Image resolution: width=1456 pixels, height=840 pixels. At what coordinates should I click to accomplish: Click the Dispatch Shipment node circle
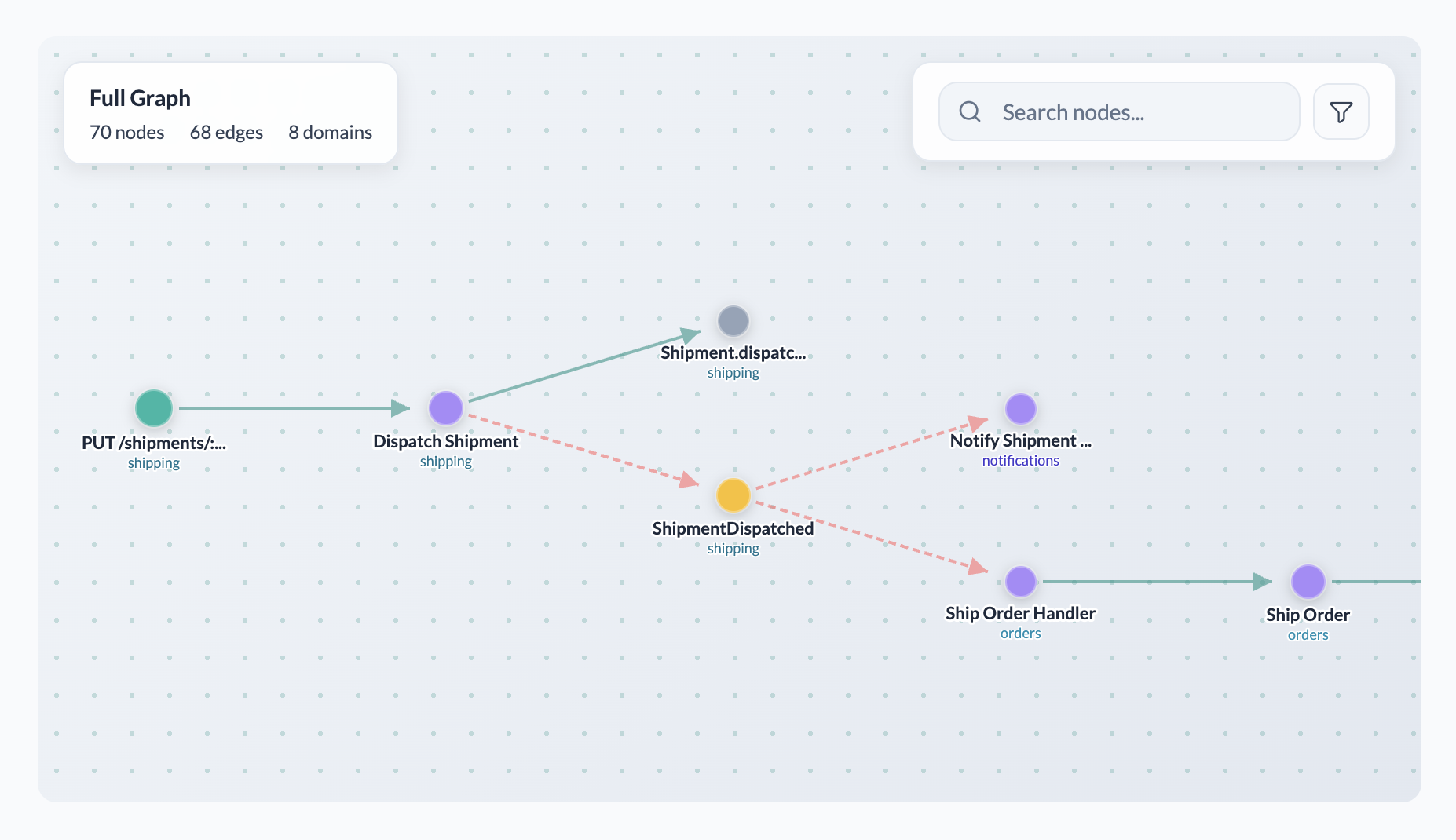click(446, 408)
